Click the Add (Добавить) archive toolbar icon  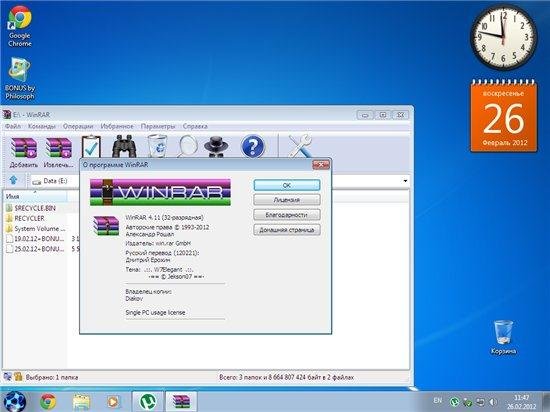pyautogui.click(x=24, y=147)
